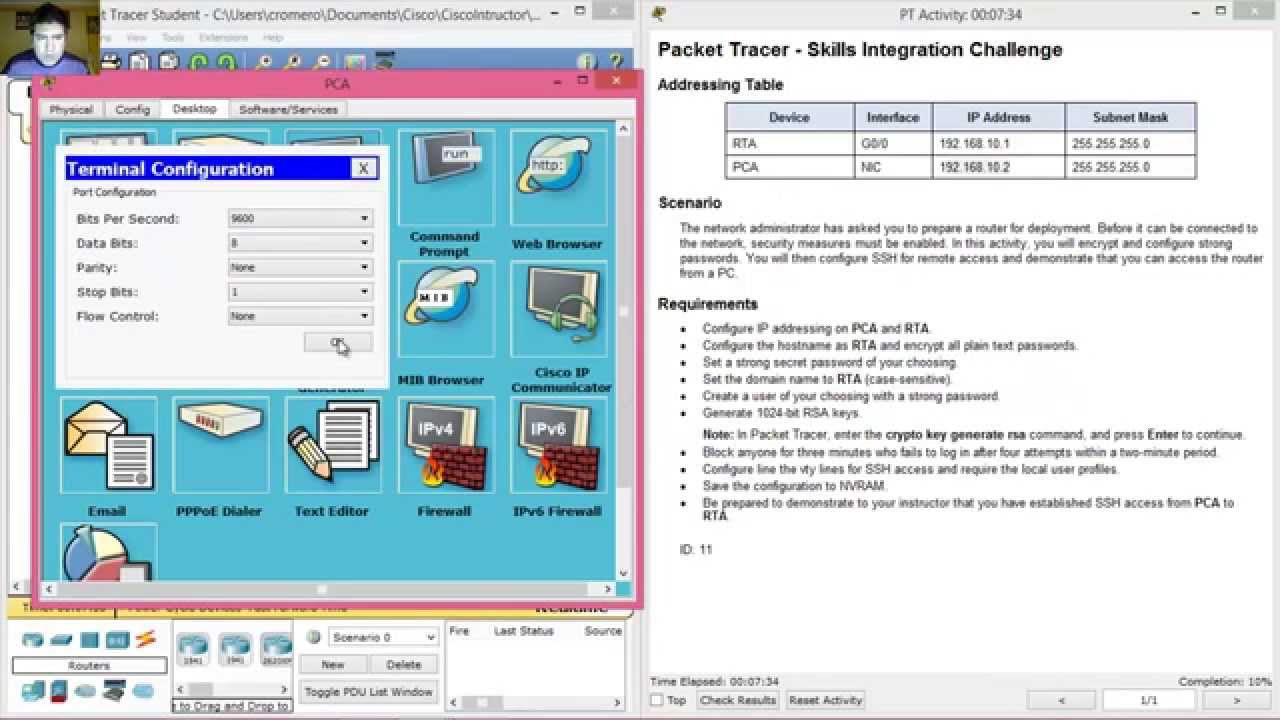
Task: Click the zoom in magnifier icon
Action: pos(264,62)
